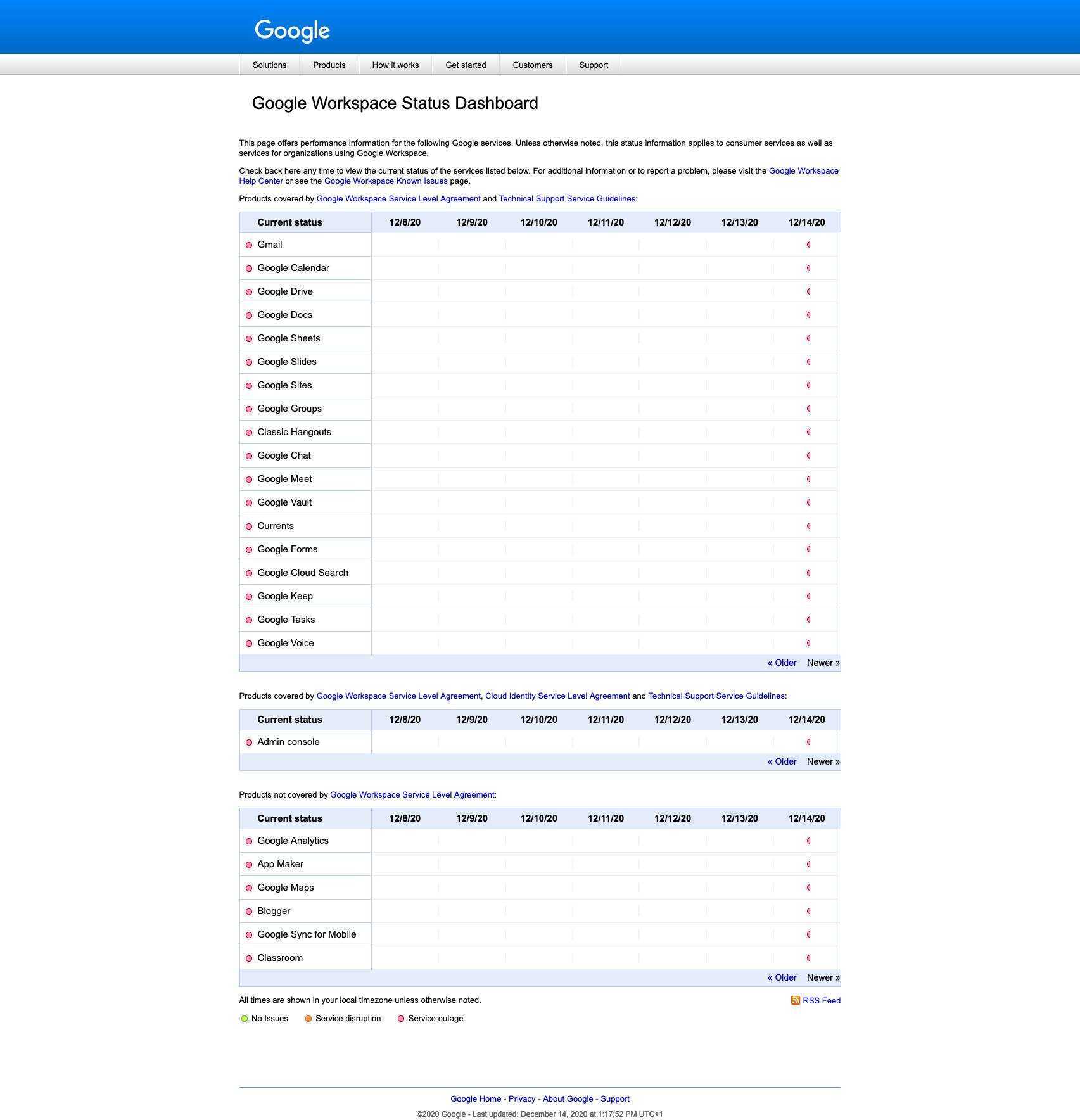Image resolution: width=1080 pixels, height=1120 pixels.
Task: Open the Google Workspace Known Issues link
Action: 386,181
